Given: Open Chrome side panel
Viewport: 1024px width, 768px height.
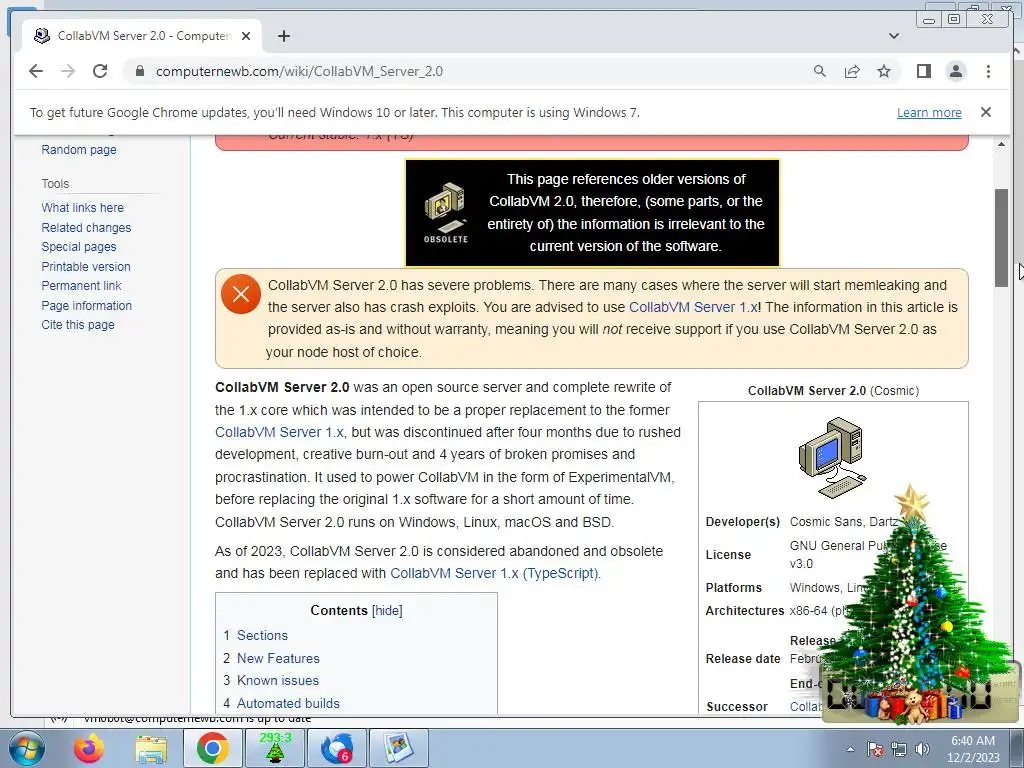Looking at the screenshot, I should coord(923,71).
